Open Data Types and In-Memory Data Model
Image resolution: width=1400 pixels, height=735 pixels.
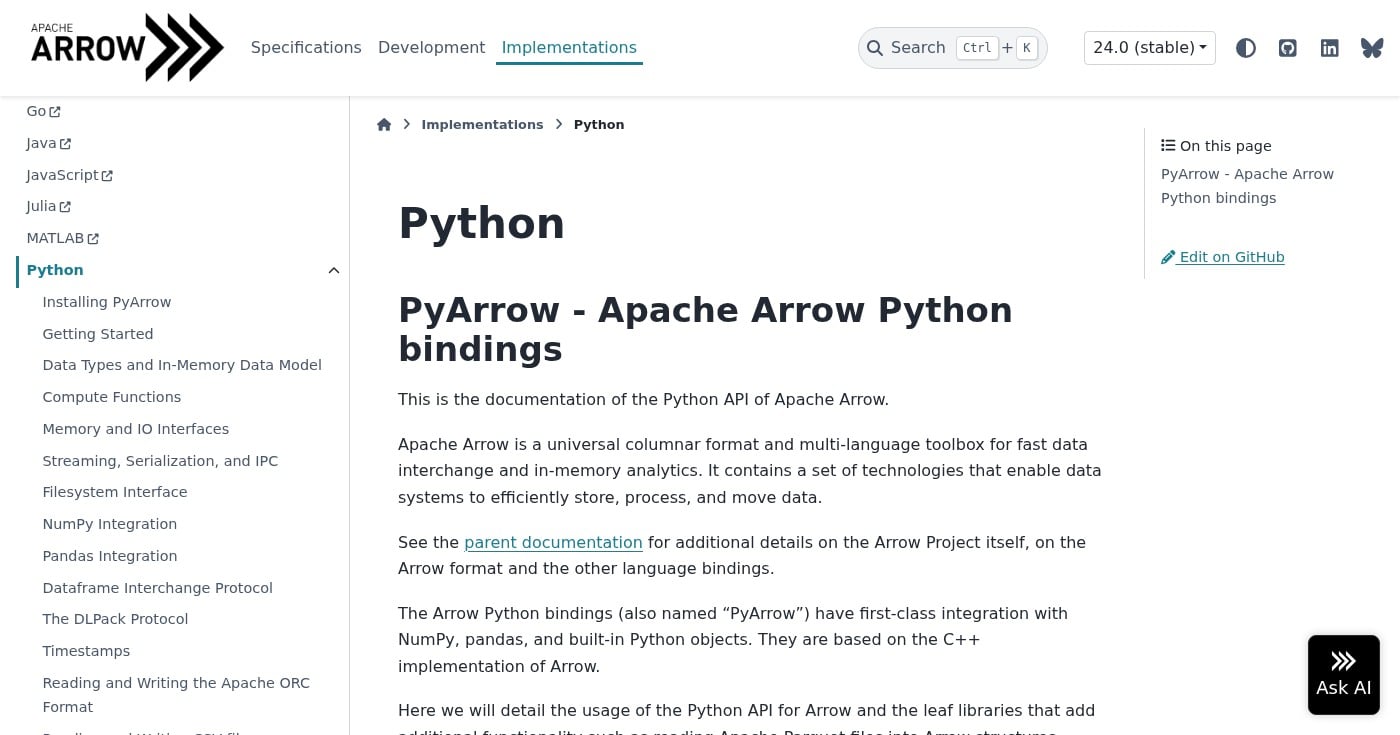(x=182, y=365)
